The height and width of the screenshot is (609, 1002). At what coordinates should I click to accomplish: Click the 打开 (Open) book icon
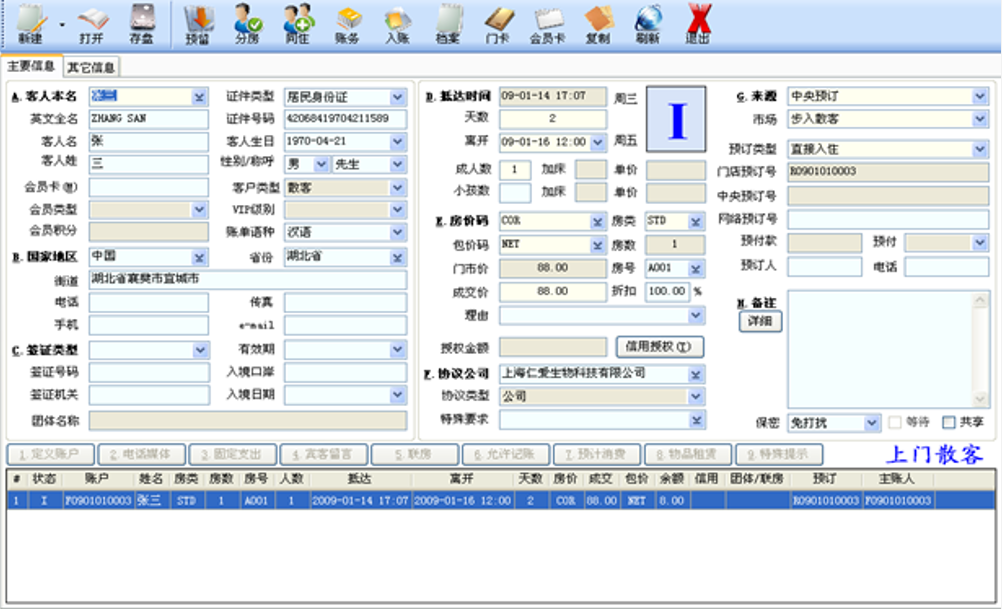pos(92,20)
